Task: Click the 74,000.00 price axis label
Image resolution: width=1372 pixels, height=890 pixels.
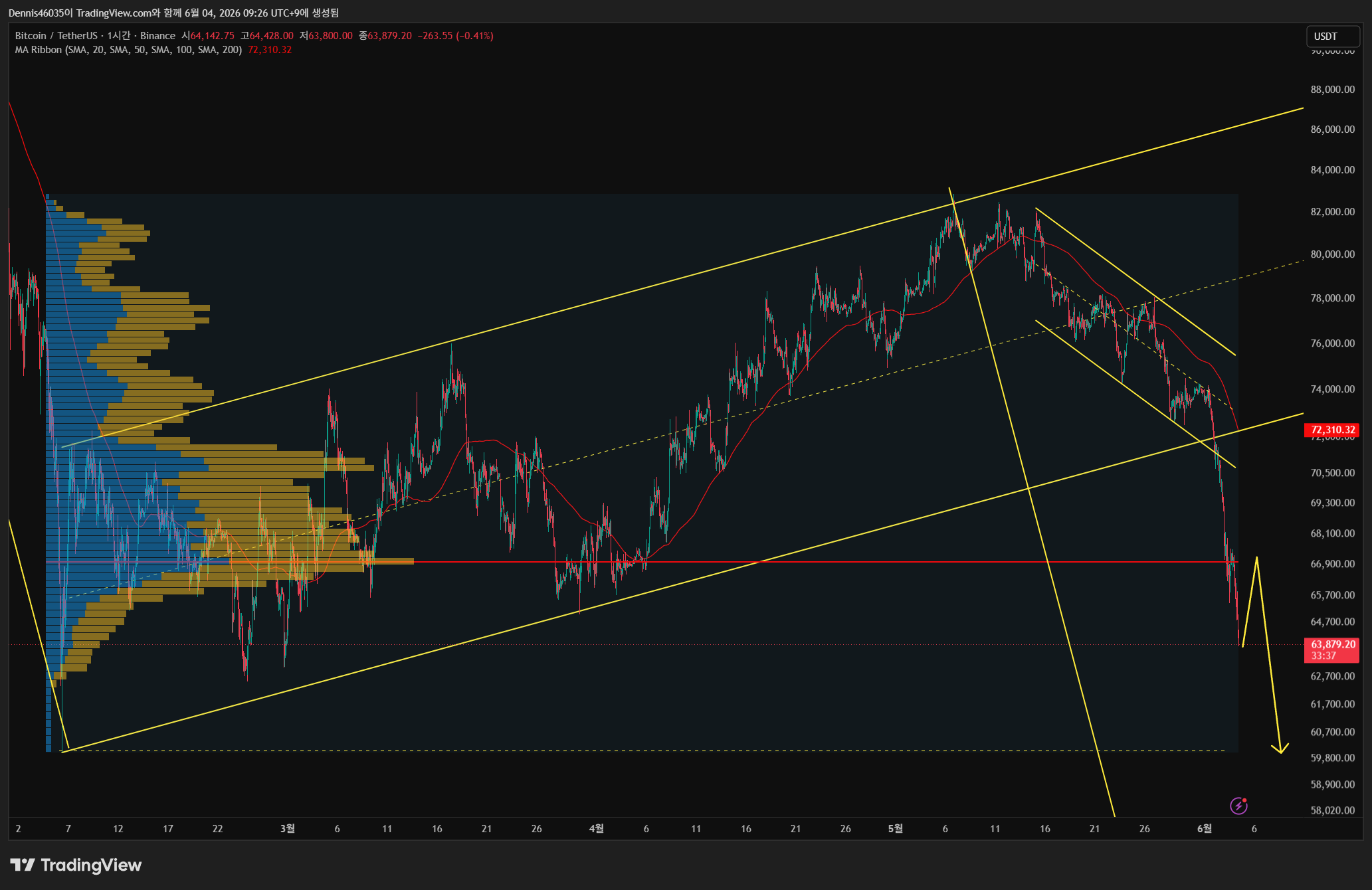Action: point(1332,389)
